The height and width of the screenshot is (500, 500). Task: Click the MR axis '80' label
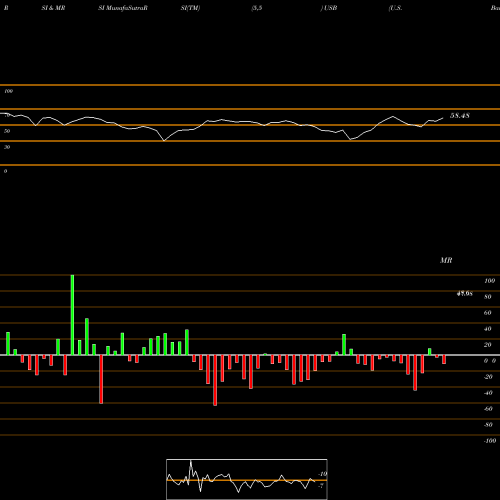click(x=488, y=297)
